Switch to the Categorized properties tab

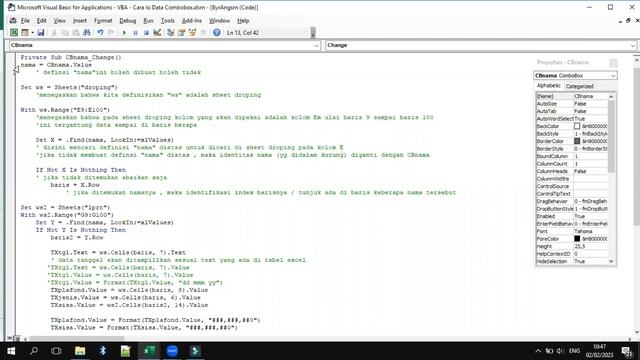pos(580,86)
